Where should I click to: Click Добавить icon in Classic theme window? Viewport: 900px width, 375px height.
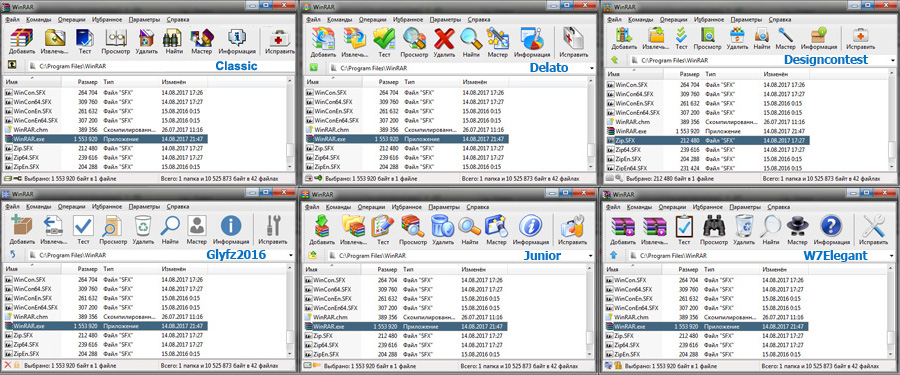pyautogui.click(x=21, y=38)
